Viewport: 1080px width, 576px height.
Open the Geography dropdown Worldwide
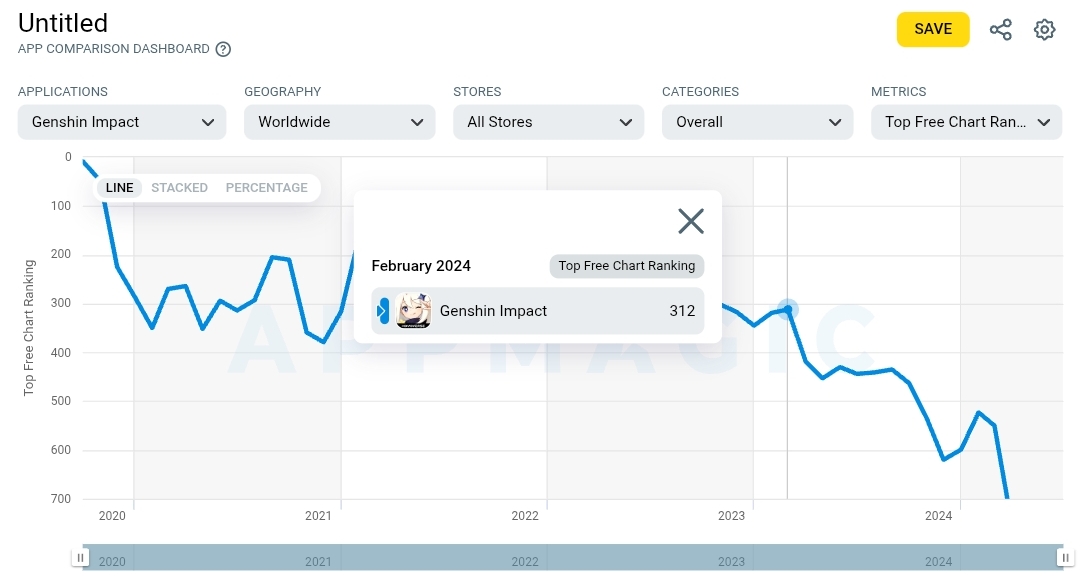tap(340, 122)
